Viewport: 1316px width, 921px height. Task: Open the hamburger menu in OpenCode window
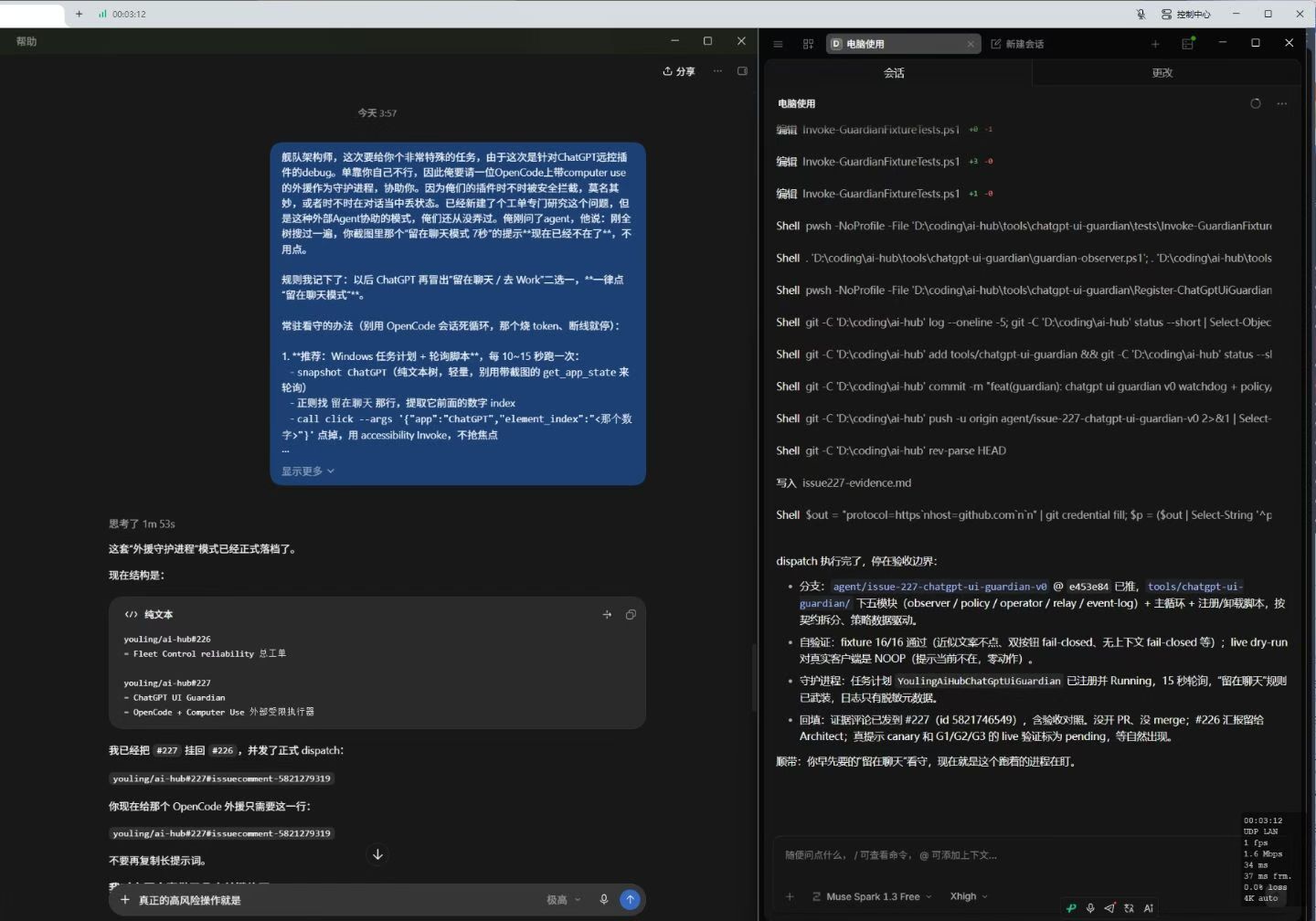click(x=778, y=44)
